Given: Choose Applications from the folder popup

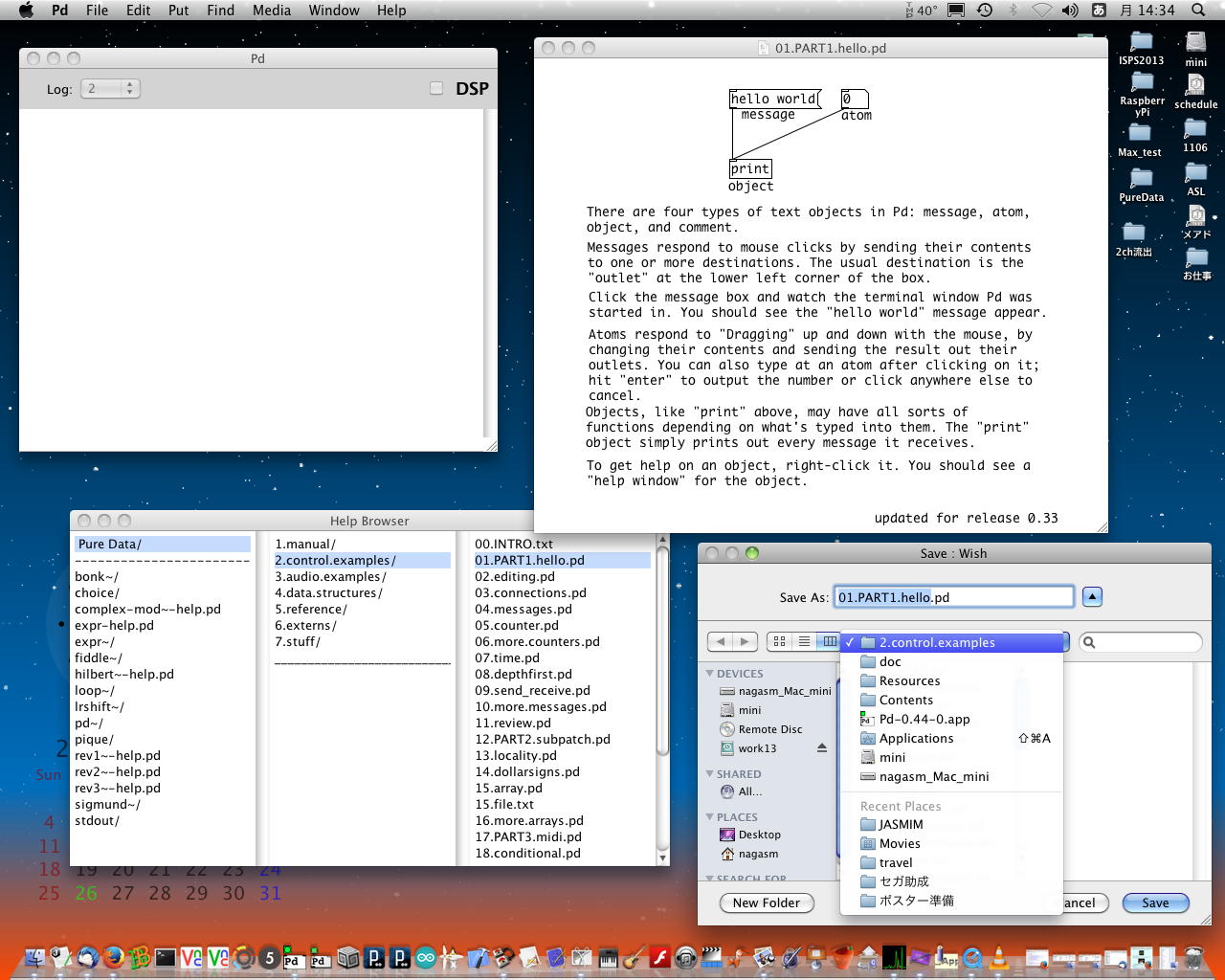Looking at the screenshot, I should (x=916, y=738).
